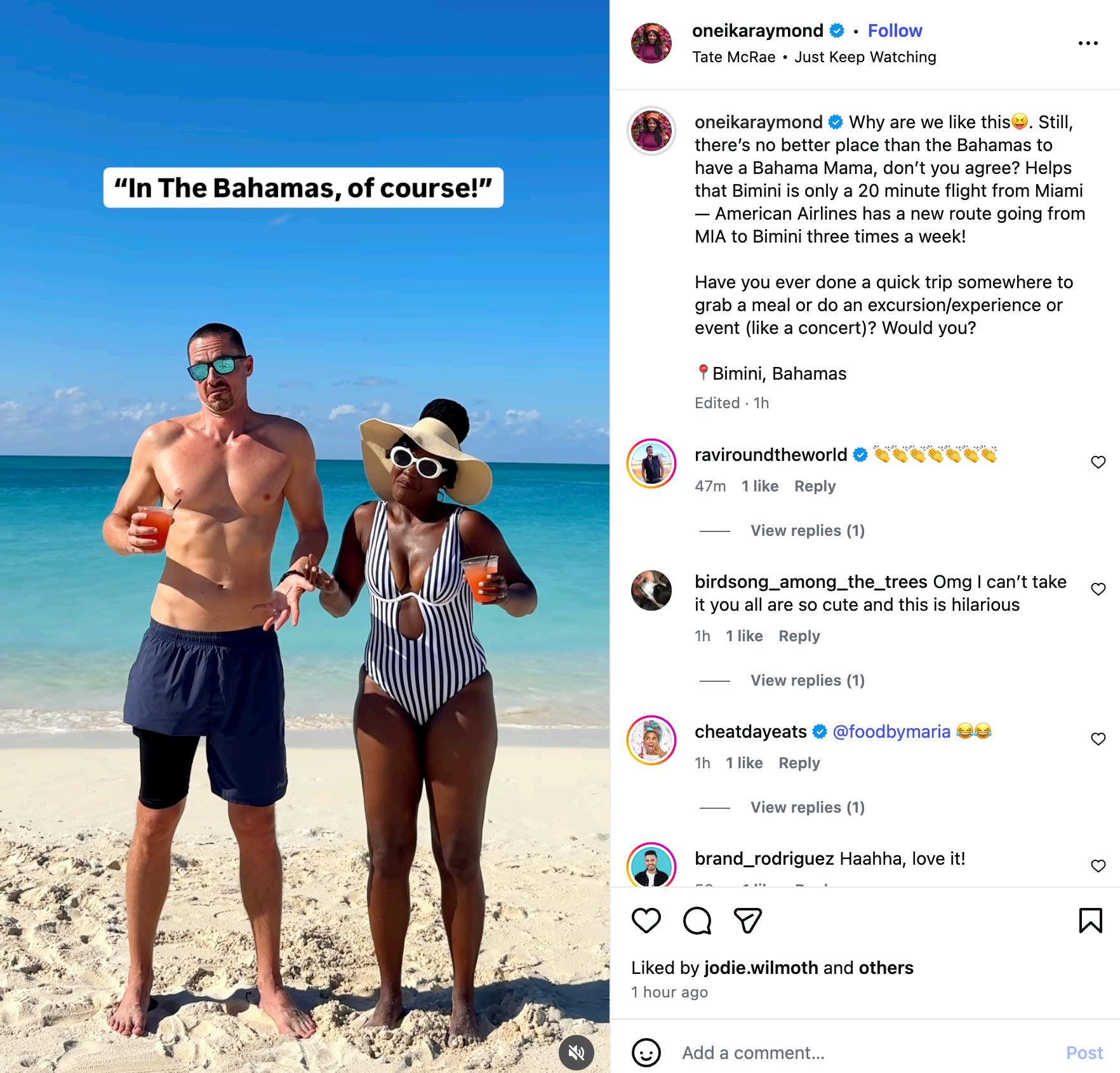Share post via paper plane icon
The height and width of the screenshot is (1073, 1120).
[748, 921]
